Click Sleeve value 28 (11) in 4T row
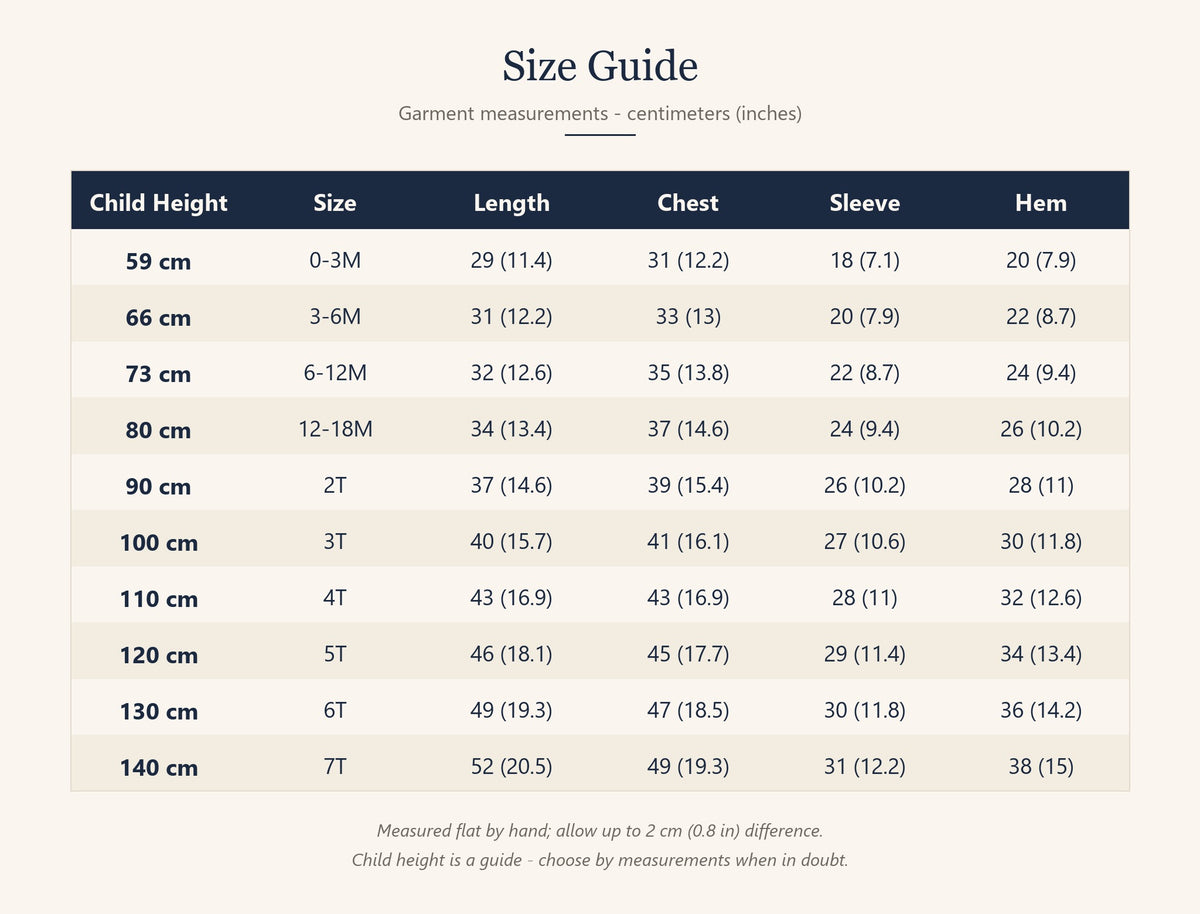 tap(864, 597)
